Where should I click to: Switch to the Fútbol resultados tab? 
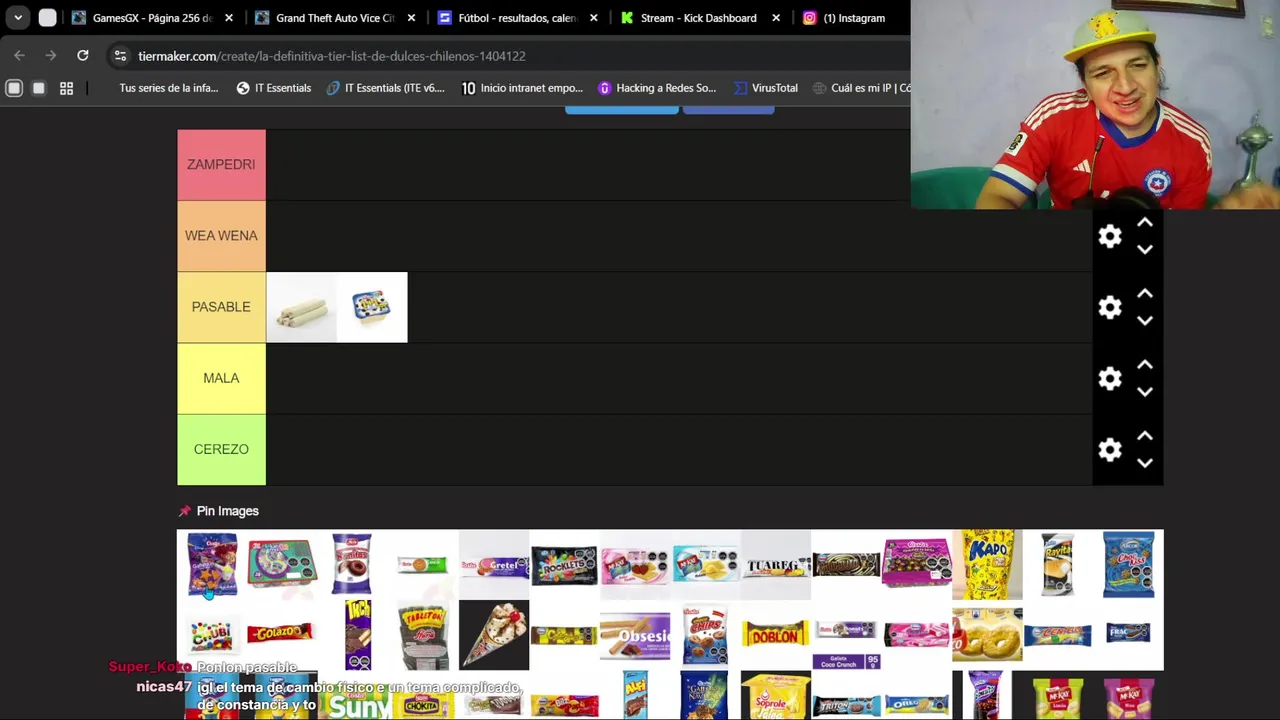point(517,18)
